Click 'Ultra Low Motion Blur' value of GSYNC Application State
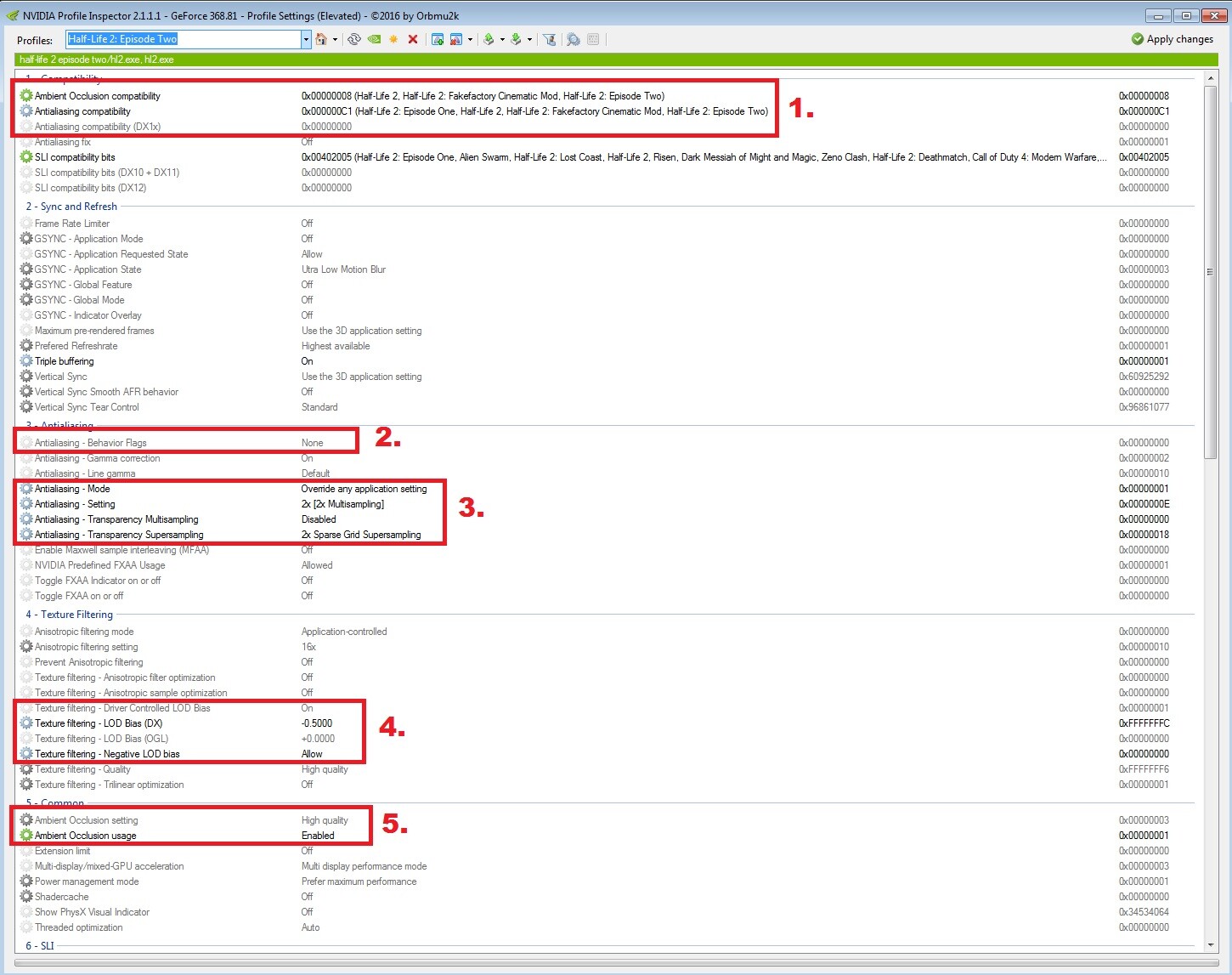1232x975 pixels. pyautogui.click(x=343, y=269)
